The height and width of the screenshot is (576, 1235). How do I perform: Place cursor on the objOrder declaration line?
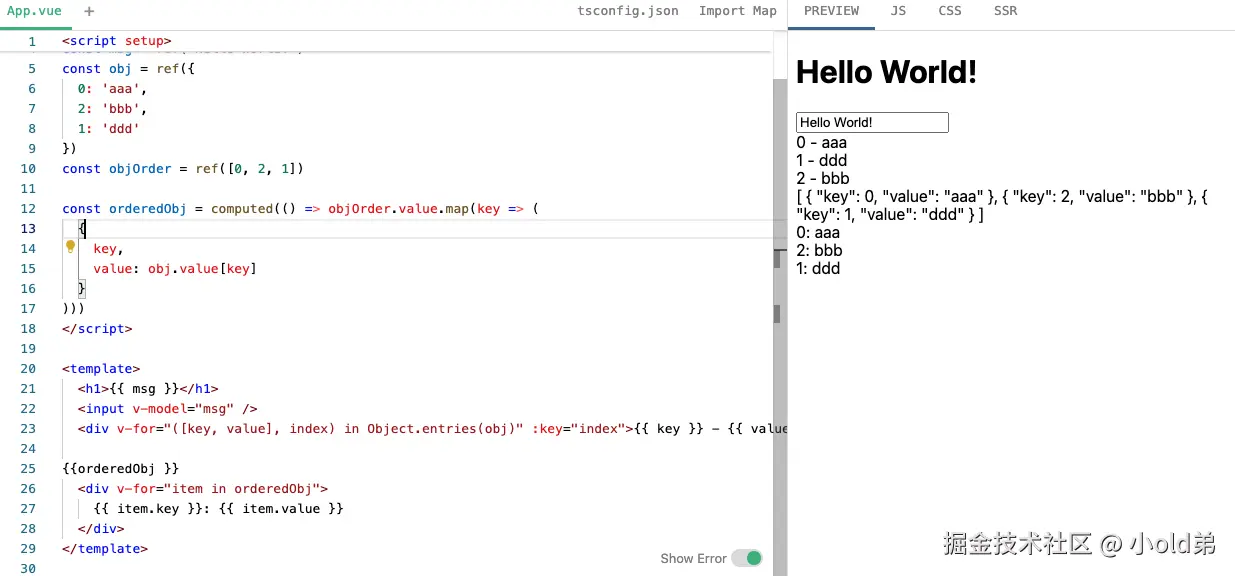(x=182, y=169)
